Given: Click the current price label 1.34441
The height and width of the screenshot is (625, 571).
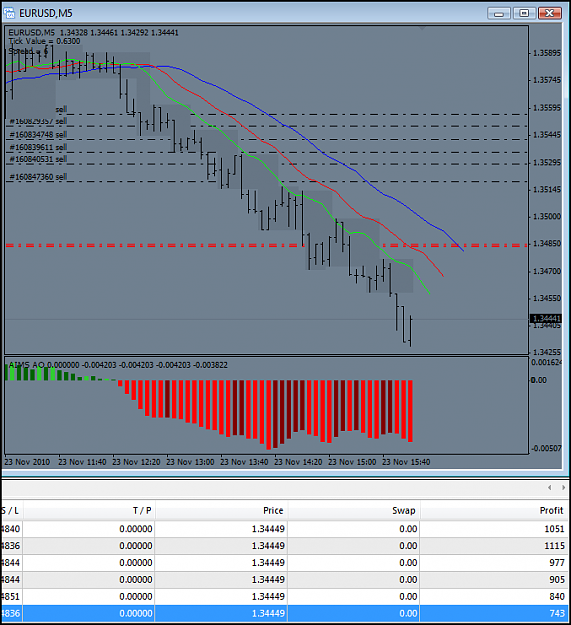Looking at the screenshot, I should [546, 318].
